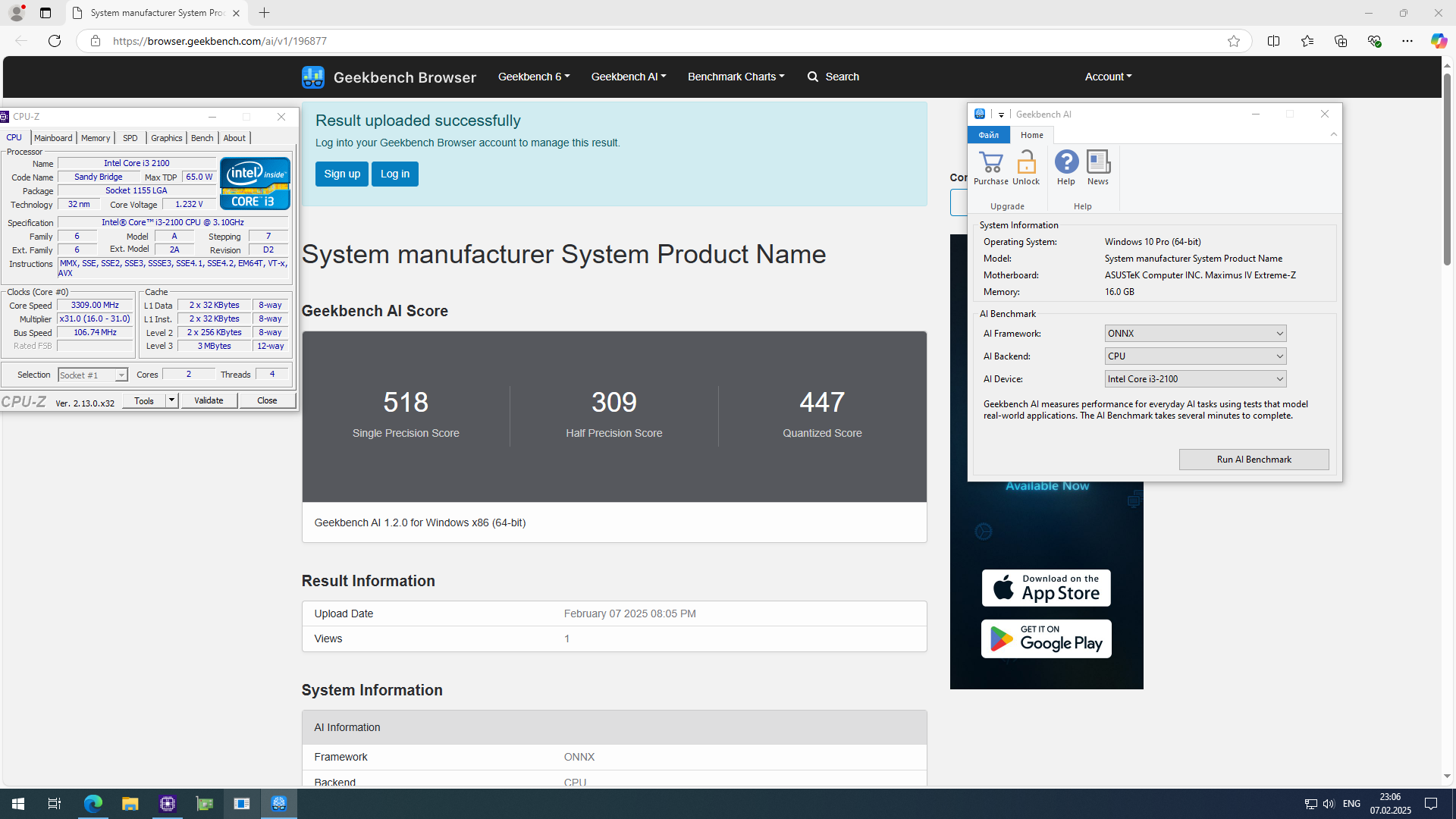Open Geekbench AI navbar dropdown
The height and width of the screenshot is (819, 1456).
pyautogui.click(x=629, y=77)
